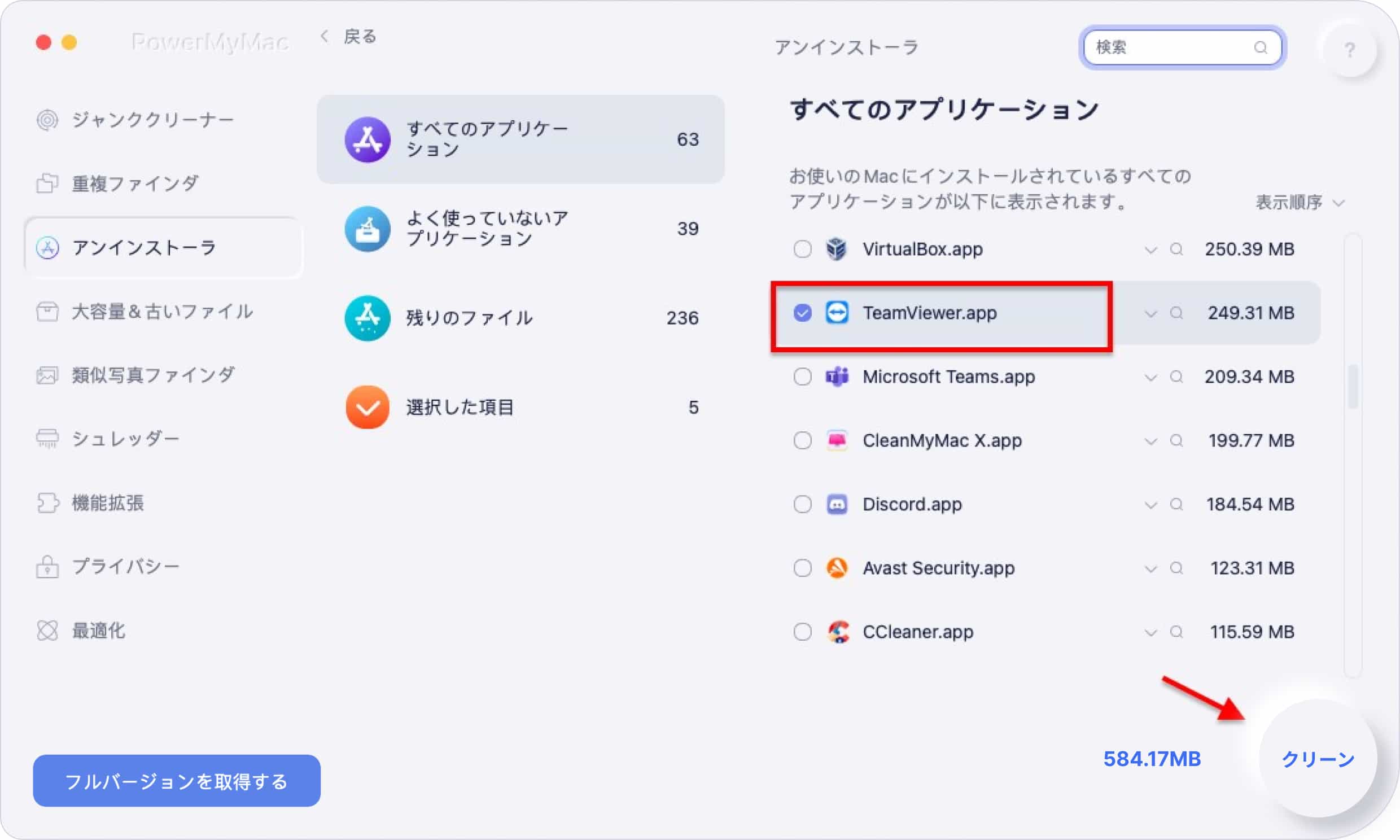
Task: Show the 残りのファイル category
Action: [520, 318]
